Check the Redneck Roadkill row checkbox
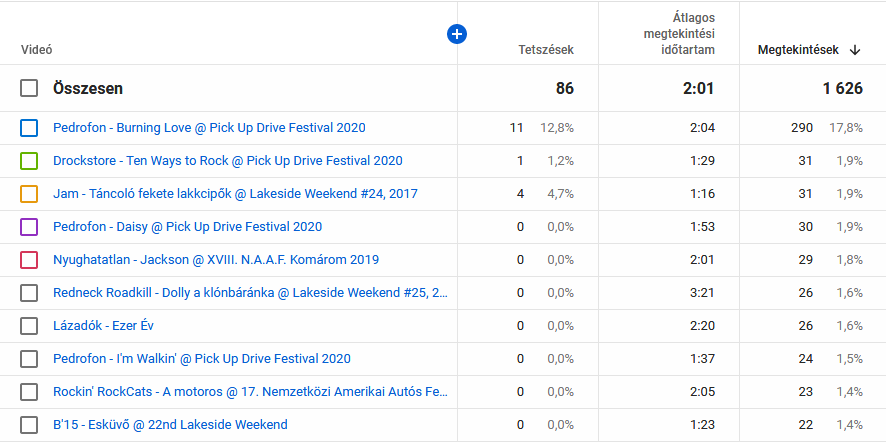886x442 pixels. (29, 293)
